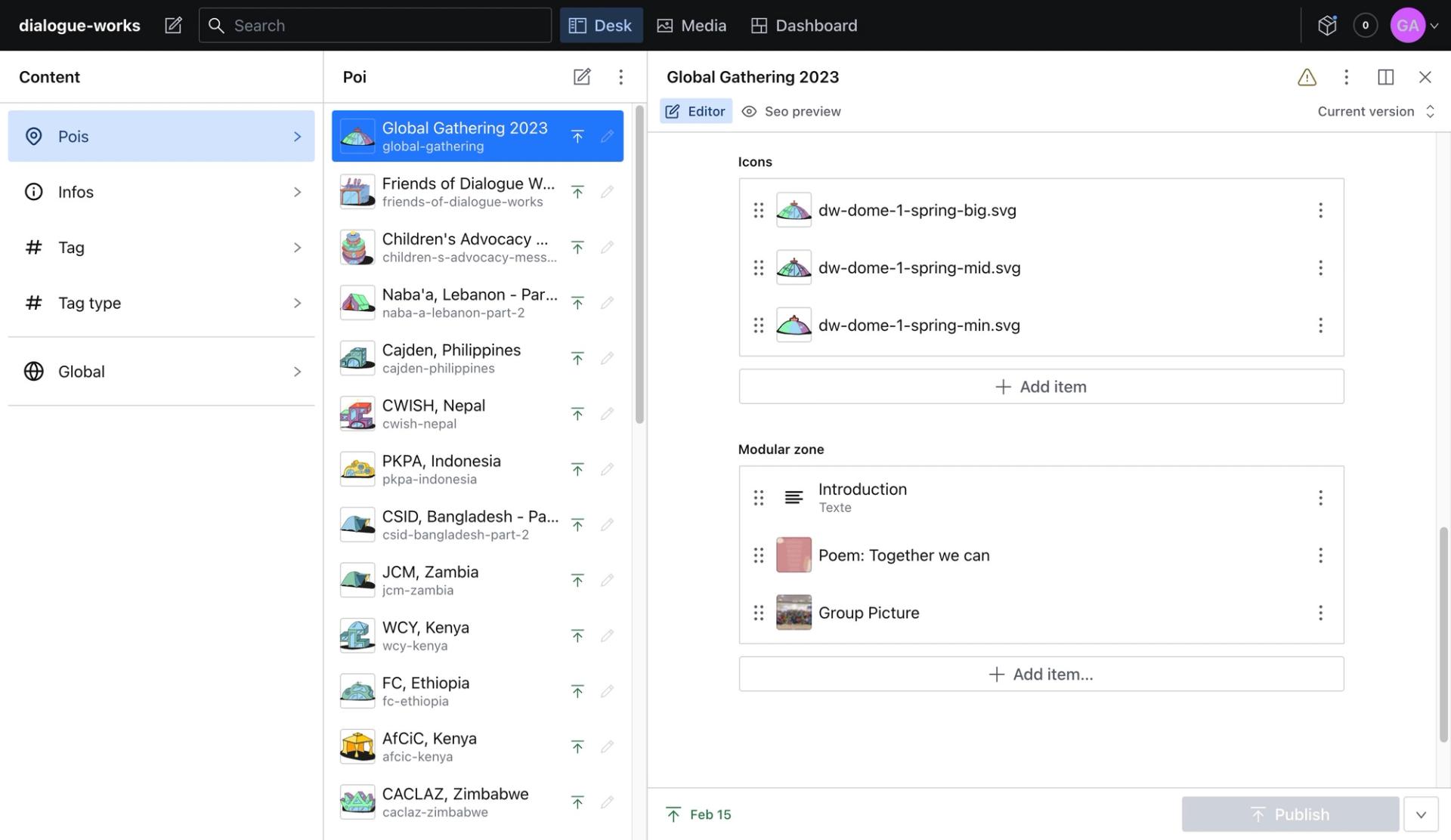Expand the Global content section
This screenshot has width=1451, height=840.
coord(161,372)
